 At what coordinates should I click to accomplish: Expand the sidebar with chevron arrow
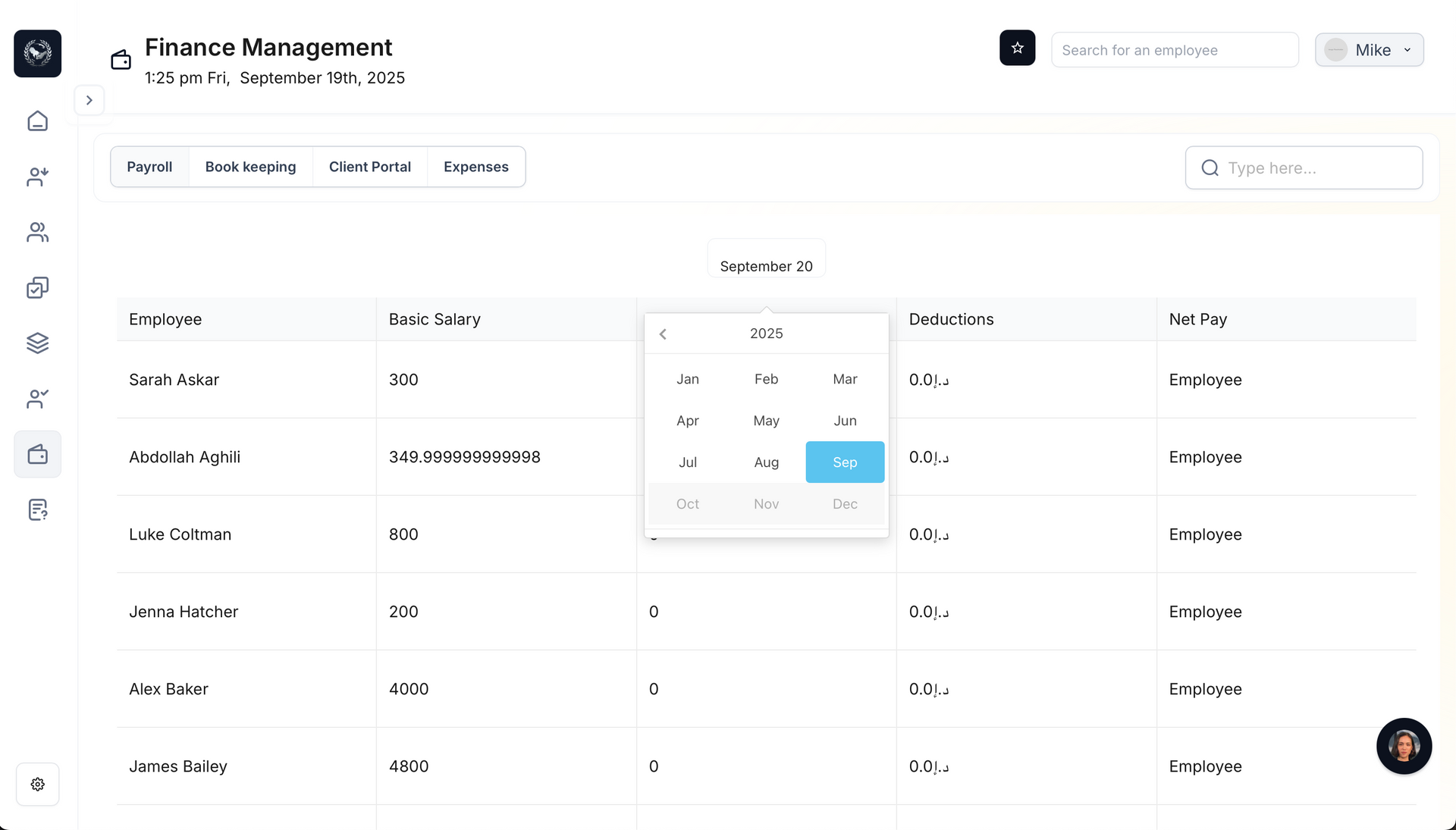pyautogui.click(x=89, y=100)
